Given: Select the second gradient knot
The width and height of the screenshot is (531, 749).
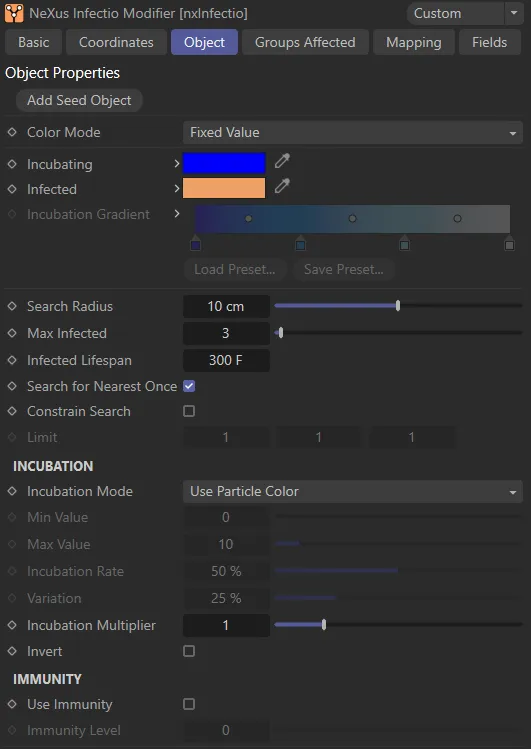Looking at the screenshot, I should (x=300, y=244).
